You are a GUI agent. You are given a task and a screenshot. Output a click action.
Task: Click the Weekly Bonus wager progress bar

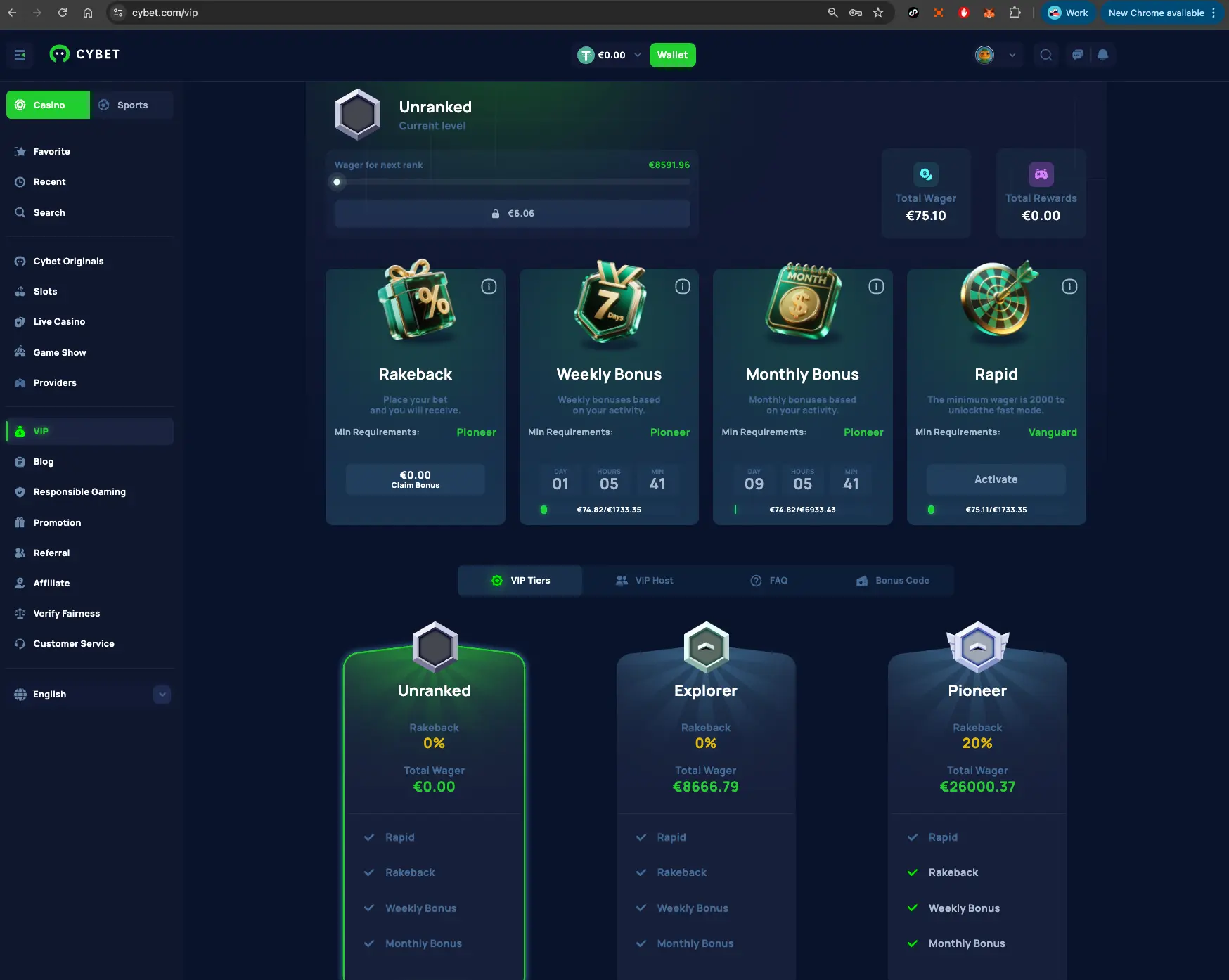click(x=609, y=510)
